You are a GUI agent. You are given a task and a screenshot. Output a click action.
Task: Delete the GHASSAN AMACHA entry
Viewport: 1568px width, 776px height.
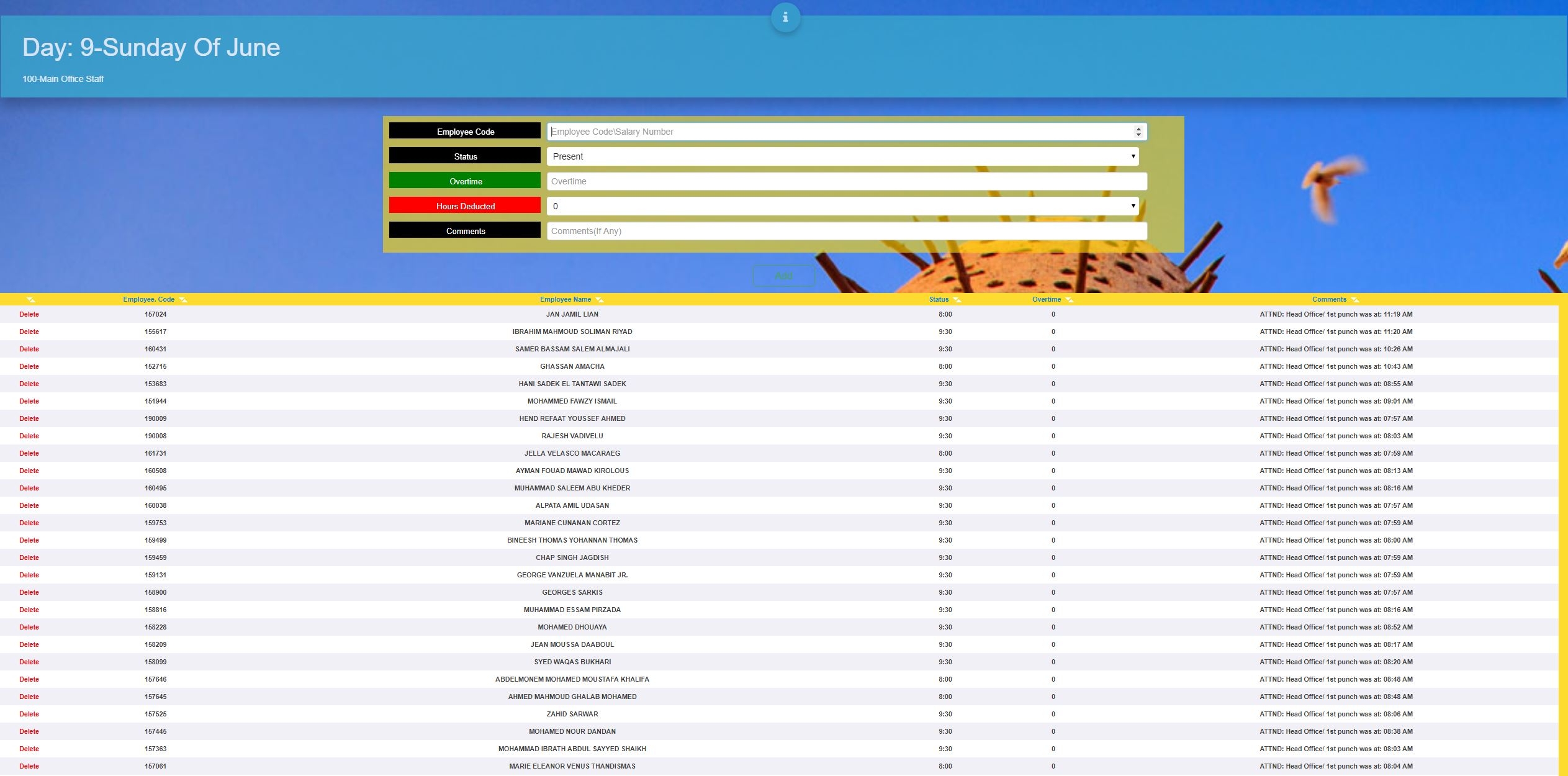pyautogui.click(x=29, y=366)
